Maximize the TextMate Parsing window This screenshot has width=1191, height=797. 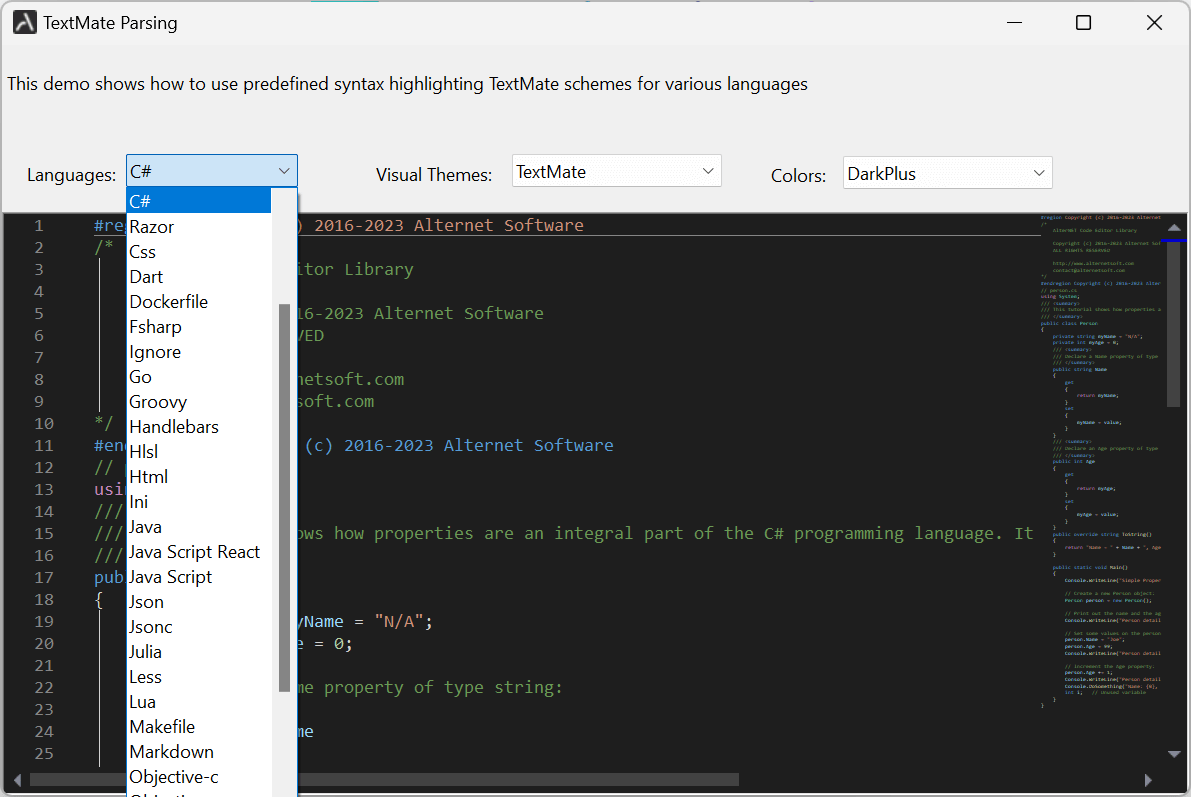1084,23
